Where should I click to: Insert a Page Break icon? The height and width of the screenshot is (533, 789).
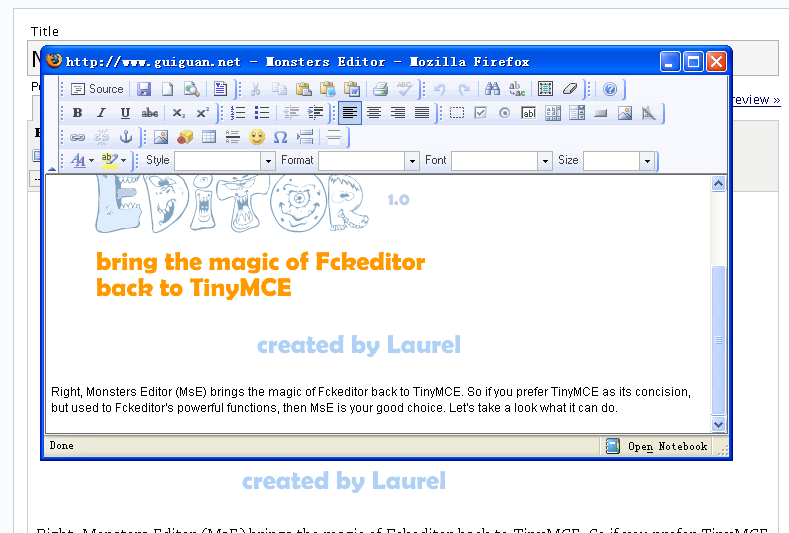[x=305, y=137]
